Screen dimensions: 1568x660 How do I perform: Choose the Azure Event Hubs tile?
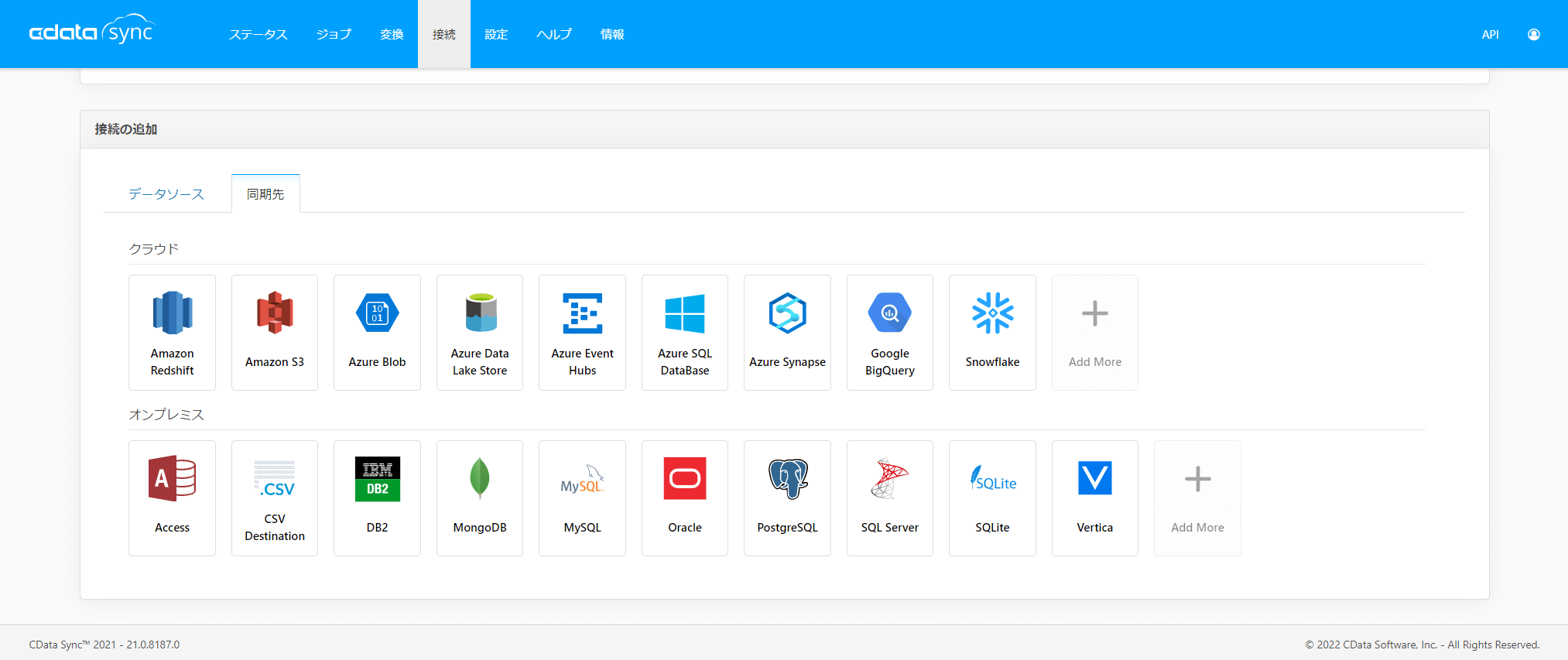click(582, 333)
